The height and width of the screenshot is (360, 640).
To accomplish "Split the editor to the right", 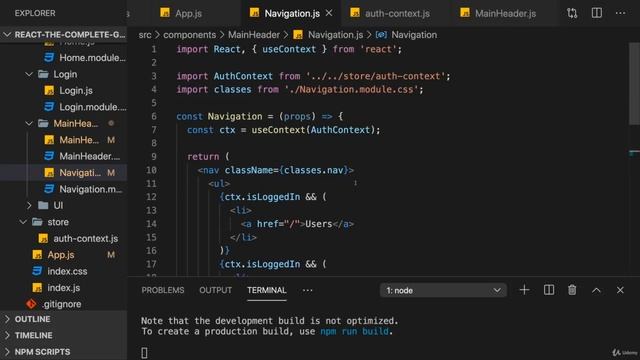I will [596, 13].
